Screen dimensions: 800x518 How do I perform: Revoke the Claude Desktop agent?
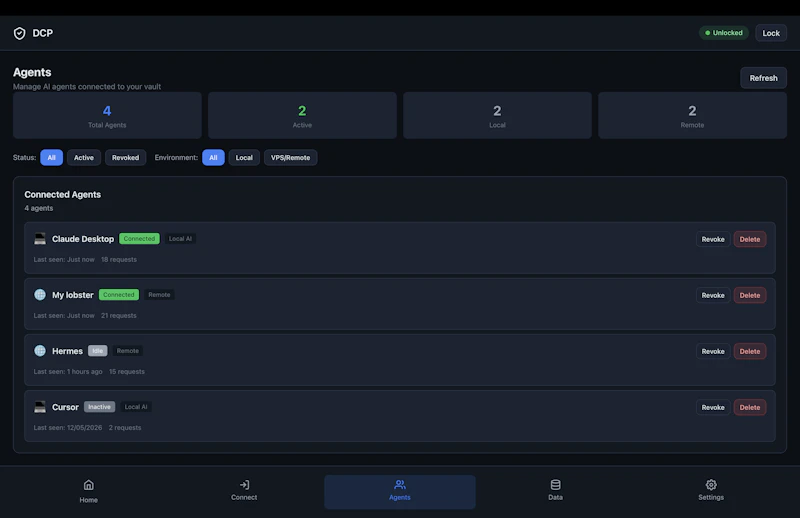coord(713,239)
